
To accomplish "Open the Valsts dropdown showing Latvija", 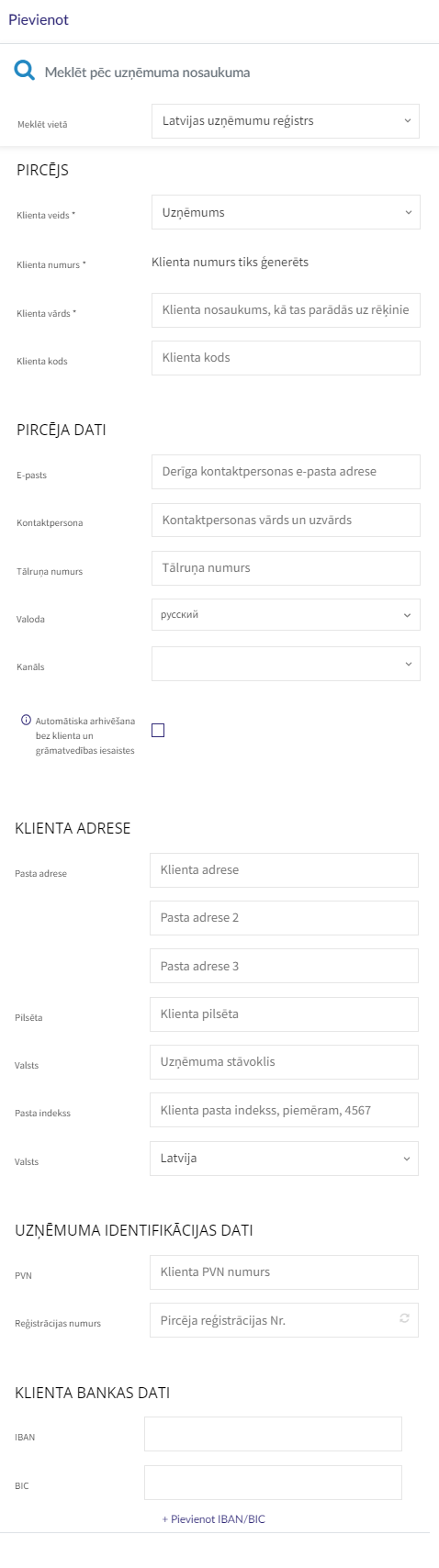I will pyautogui.click(x=284, y=1159).
